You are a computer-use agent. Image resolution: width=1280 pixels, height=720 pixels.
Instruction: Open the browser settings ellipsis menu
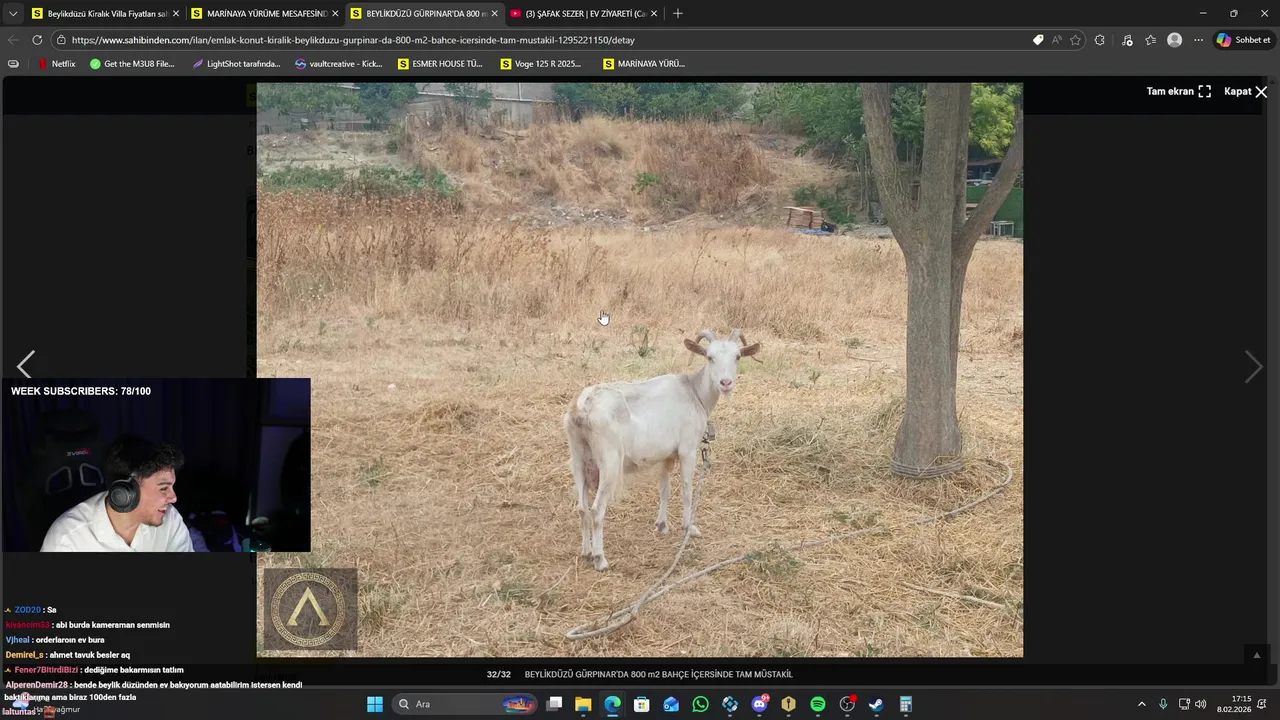[x=1198, y=40]
